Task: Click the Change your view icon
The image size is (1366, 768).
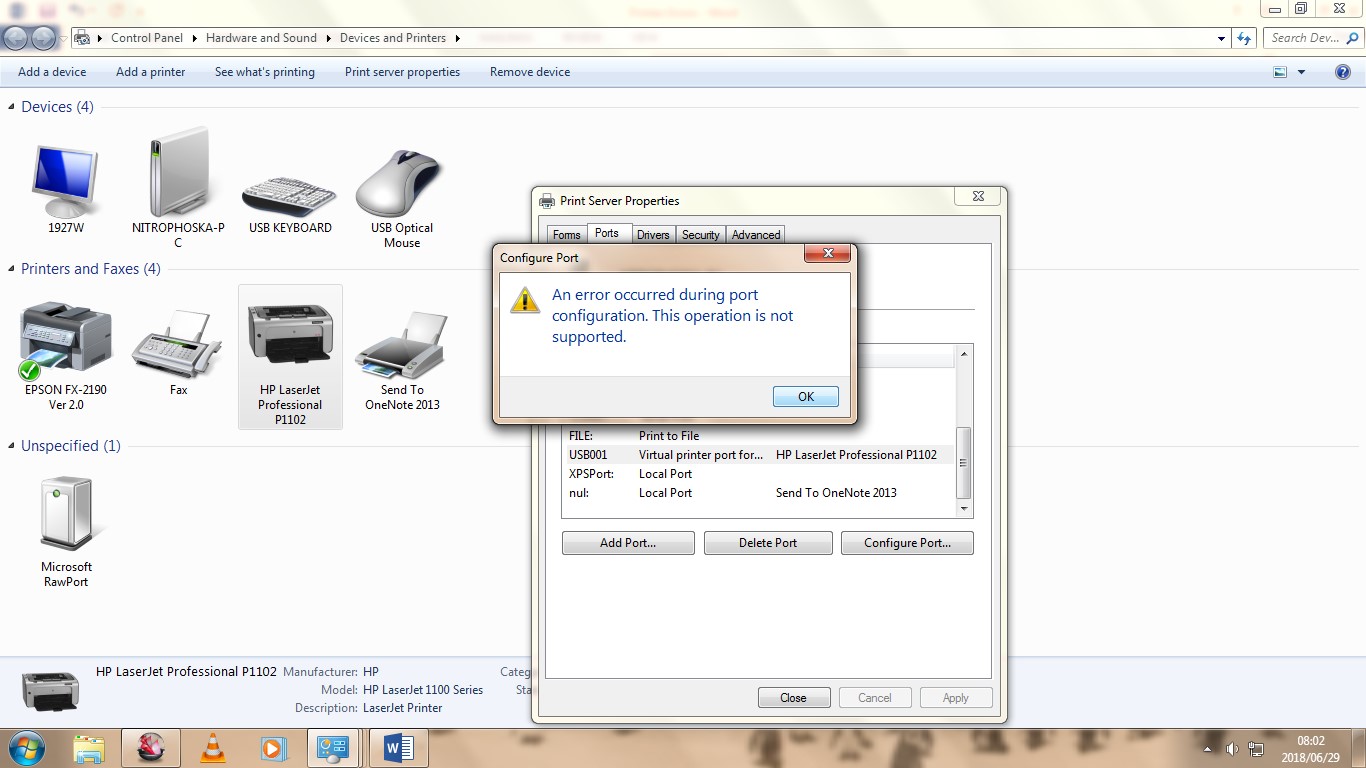Action: pos(1280,72)
